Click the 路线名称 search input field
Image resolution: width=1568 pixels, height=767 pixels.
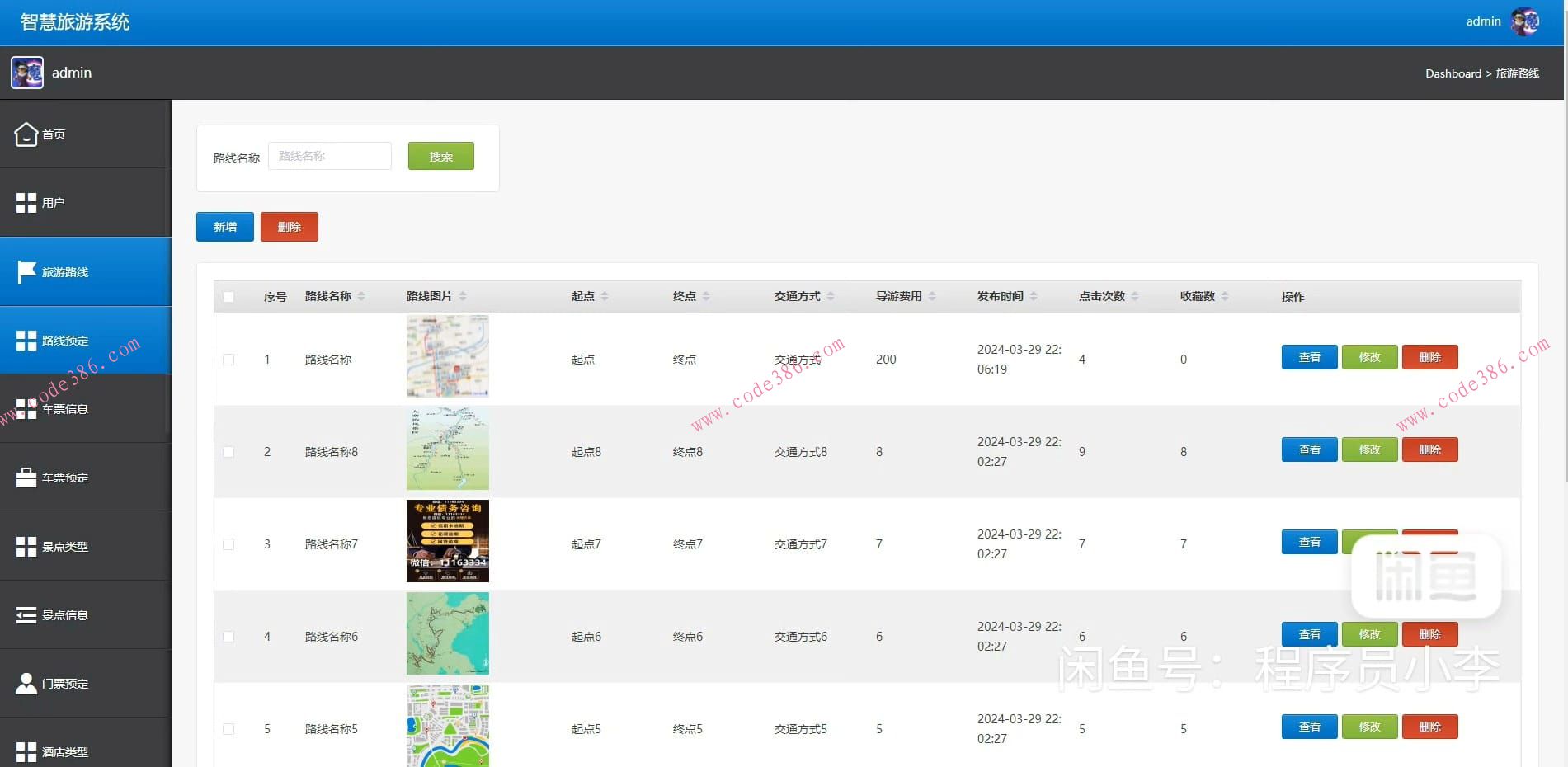329,156
